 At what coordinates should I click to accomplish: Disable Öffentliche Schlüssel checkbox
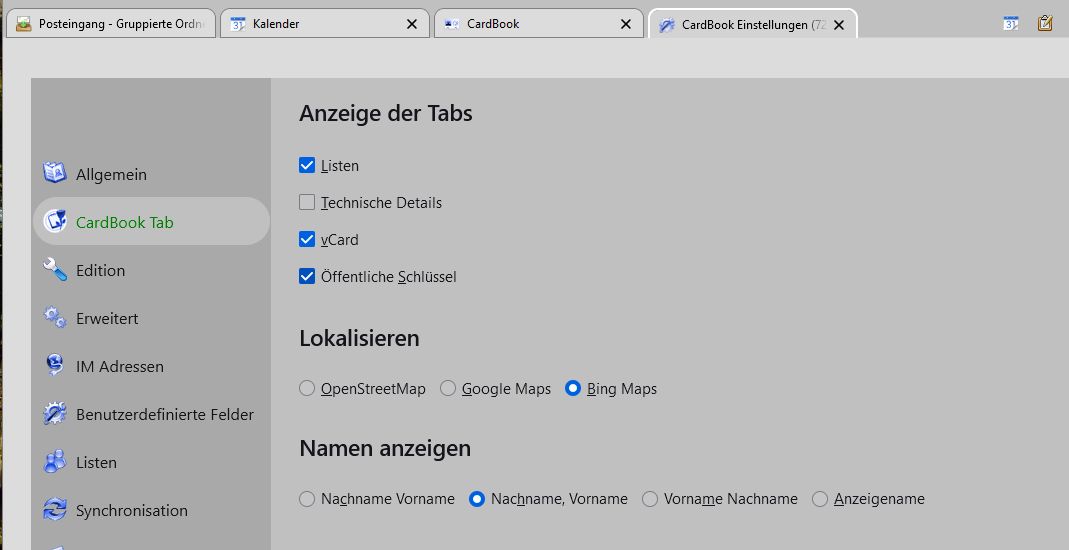307,276
